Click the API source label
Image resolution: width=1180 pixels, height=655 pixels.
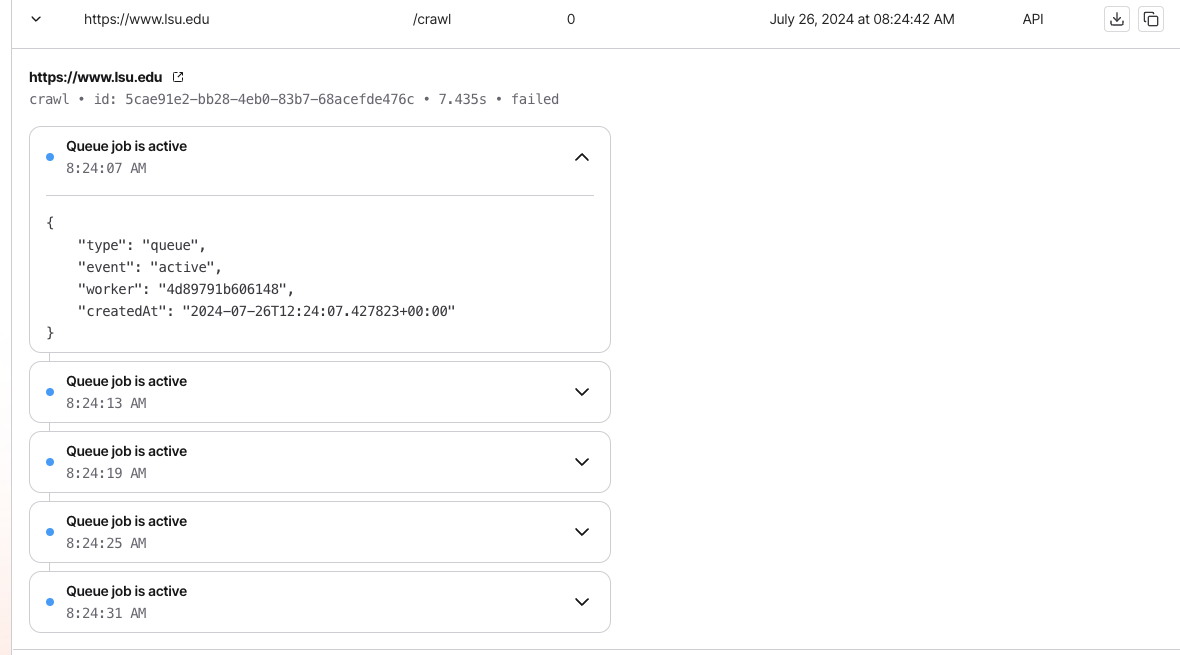[1033, 19]
